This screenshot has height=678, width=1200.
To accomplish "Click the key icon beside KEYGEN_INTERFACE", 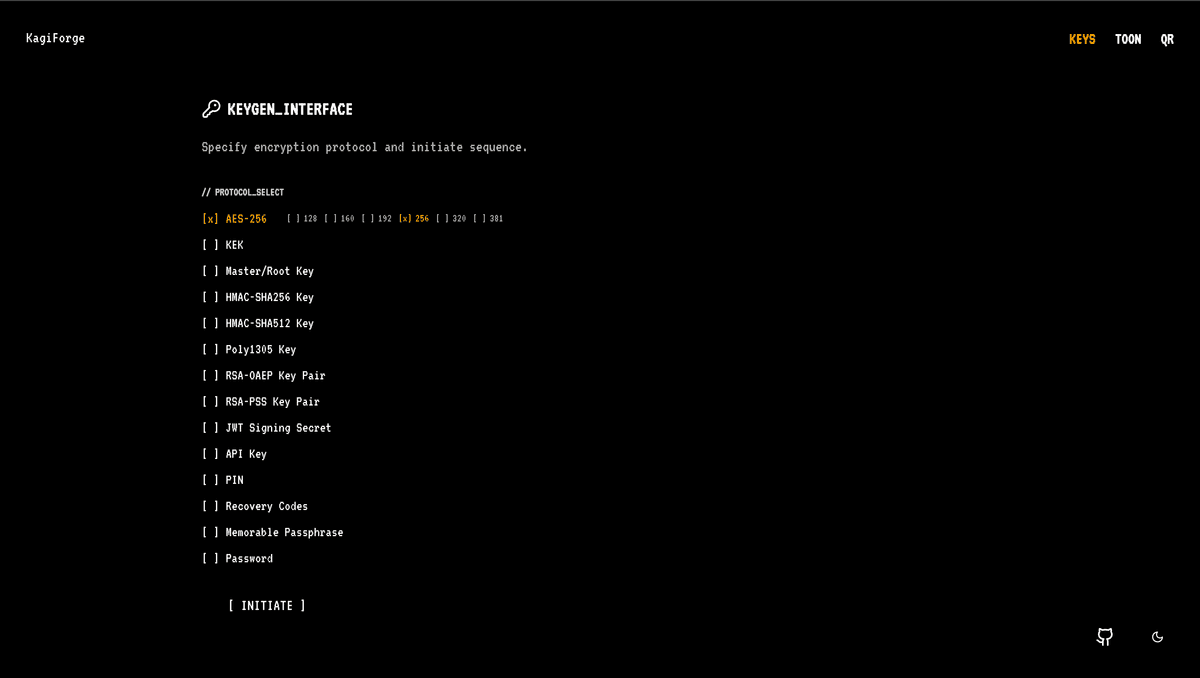I will pos(210,108).
